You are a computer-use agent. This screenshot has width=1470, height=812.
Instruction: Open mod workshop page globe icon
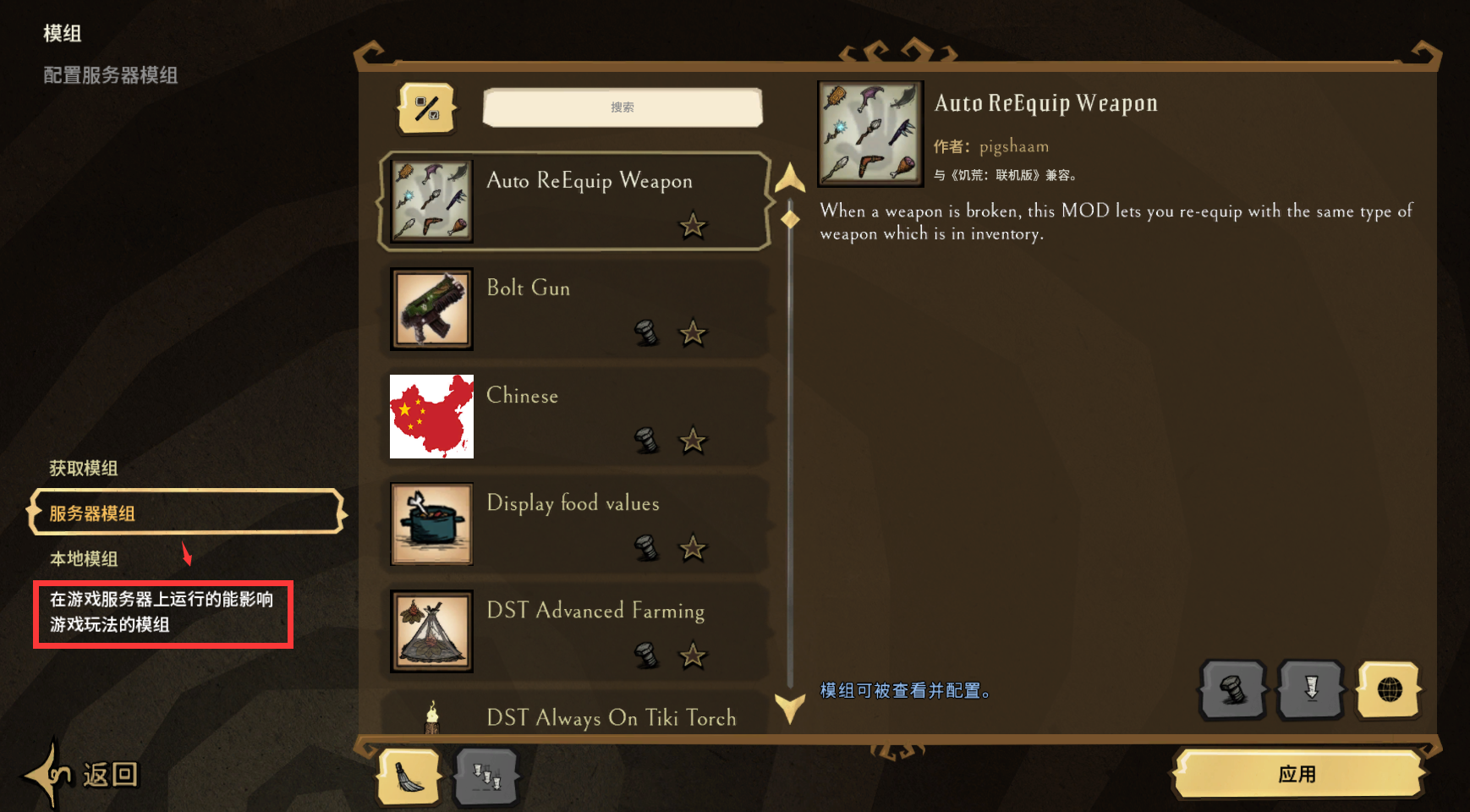[x=1389, y=690]
